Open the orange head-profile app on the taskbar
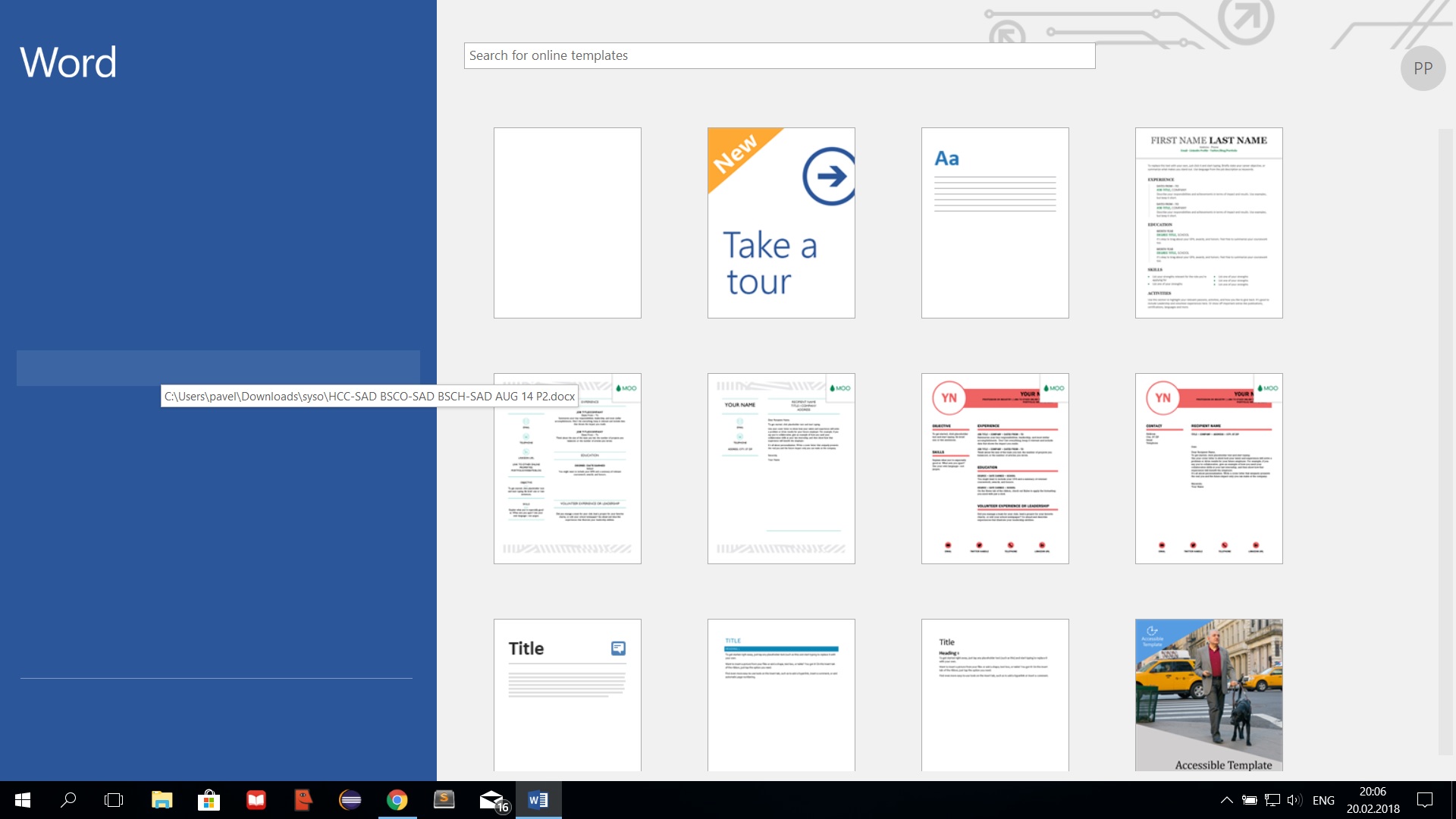Image resolution: width=1456 pixels, height=819 pixels. pos(303,800)
